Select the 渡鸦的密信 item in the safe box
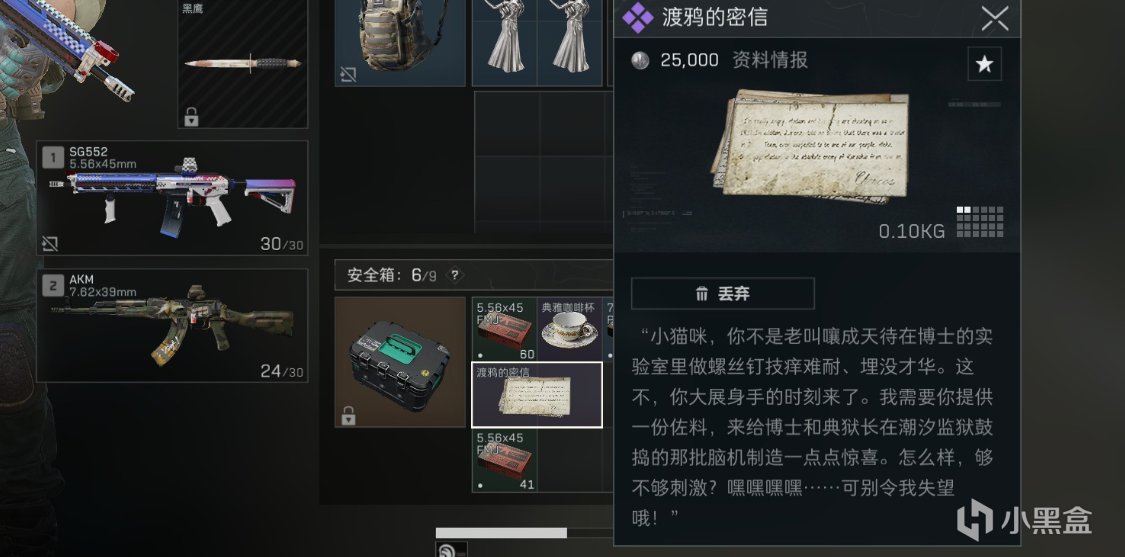The width and height of the screenshot is (1125, 557). click(537, 395)
